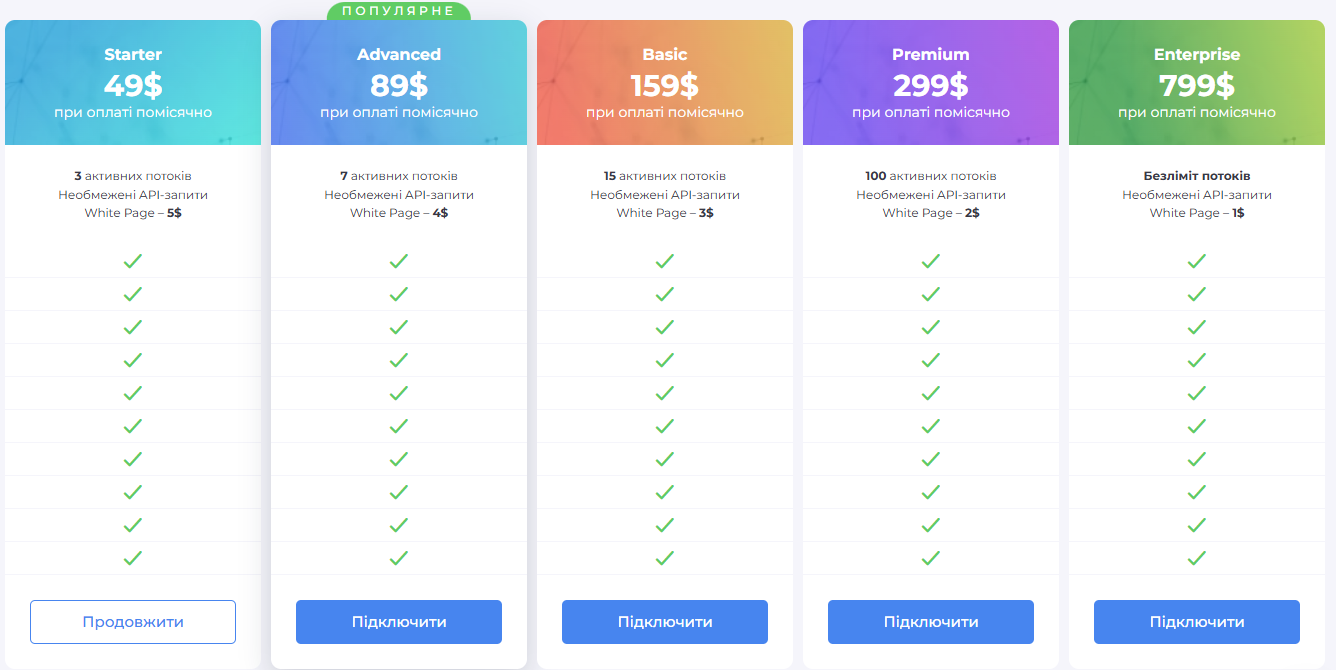Viewport: 1336px width, 670px height.
Task: Click the first checkmark in the Enterprise column
Action: pyautogui.click(x=1197, y=261)
